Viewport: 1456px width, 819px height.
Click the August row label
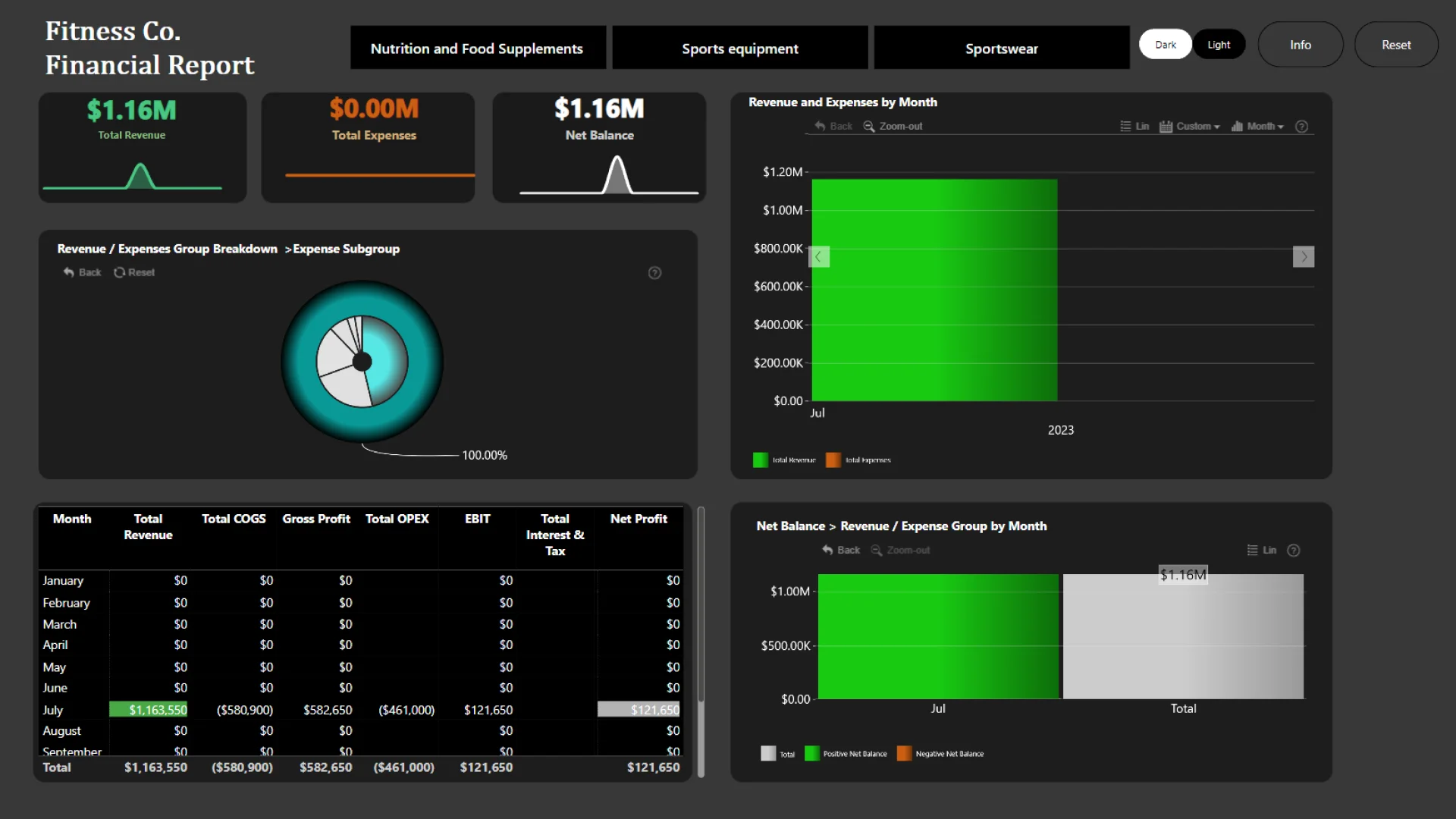(x=61, y=731)
